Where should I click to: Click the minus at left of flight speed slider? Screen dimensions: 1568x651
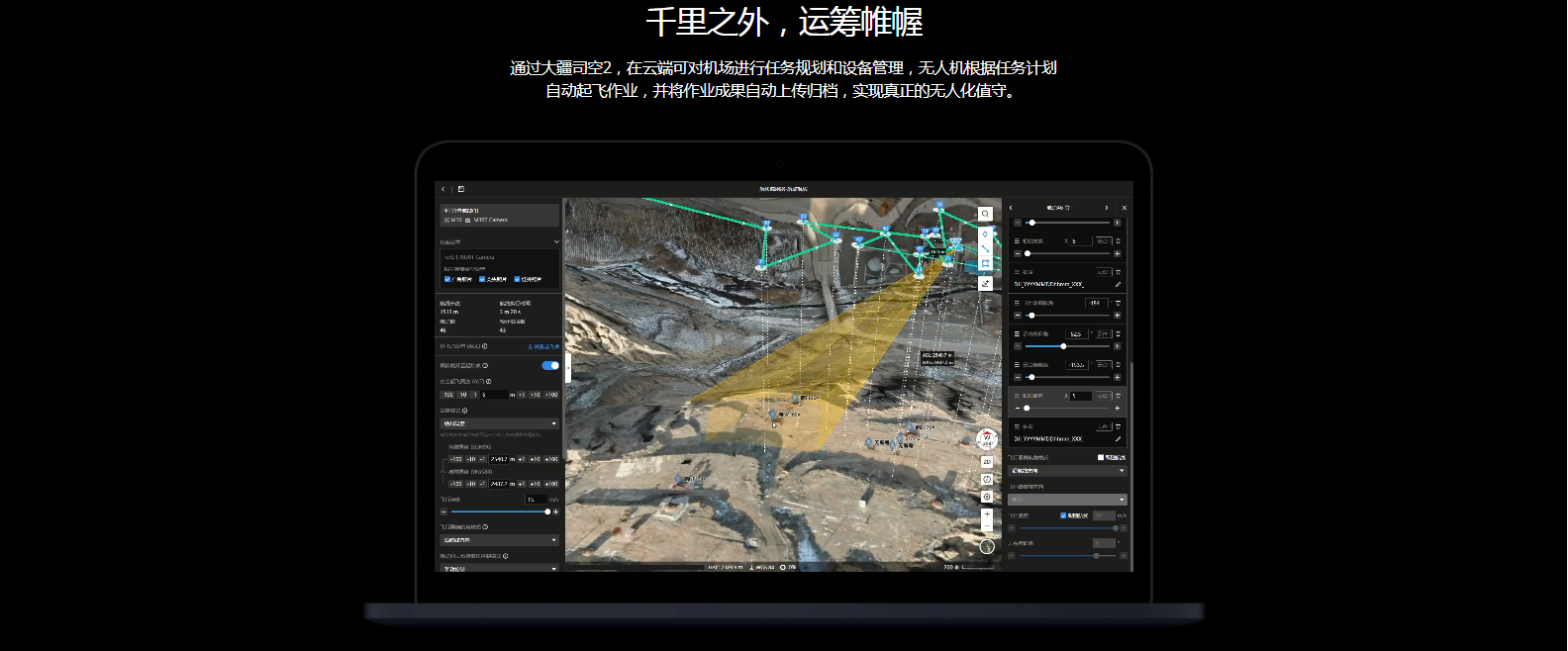click(443, 511)
